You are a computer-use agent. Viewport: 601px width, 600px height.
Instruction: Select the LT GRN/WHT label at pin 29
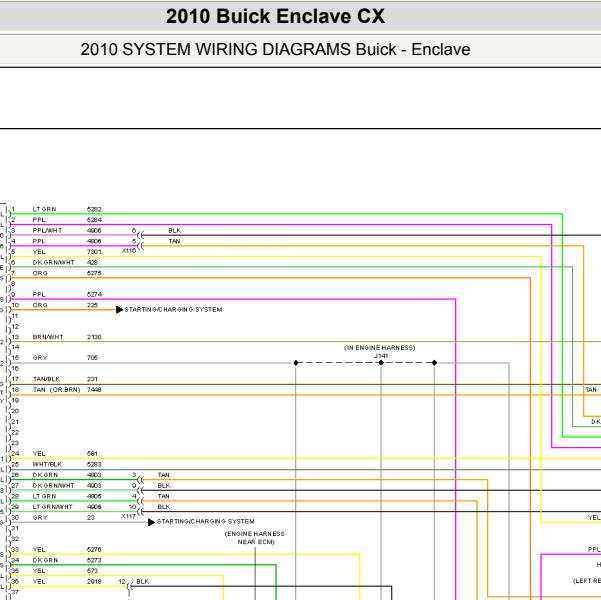pos(52,507)
